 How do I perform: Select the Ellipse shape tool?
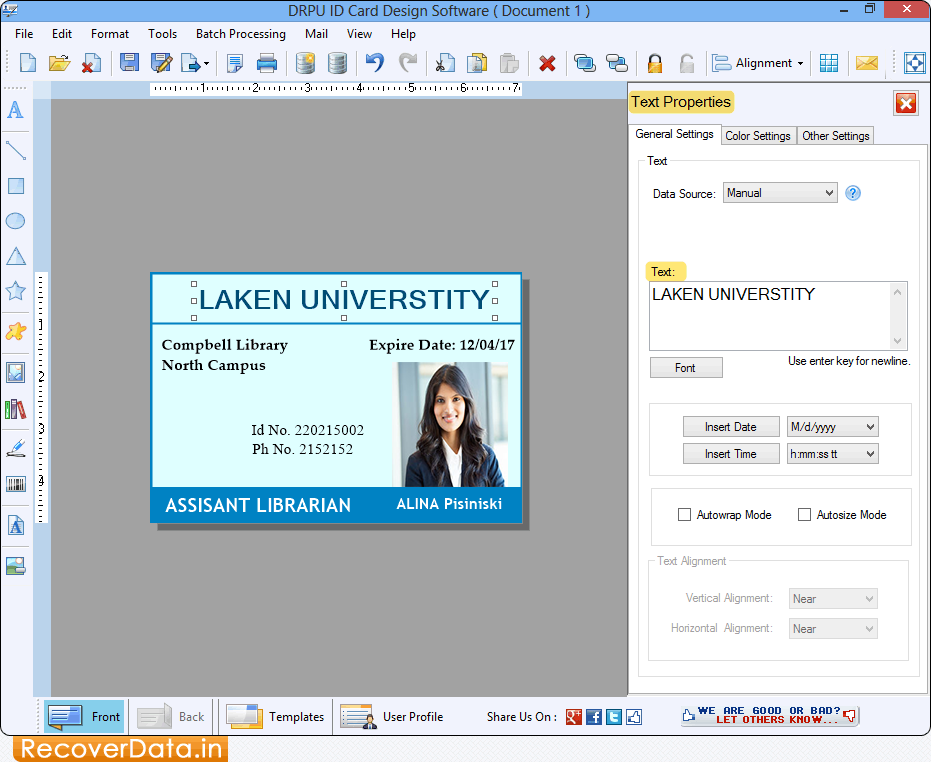coord(14,221)
